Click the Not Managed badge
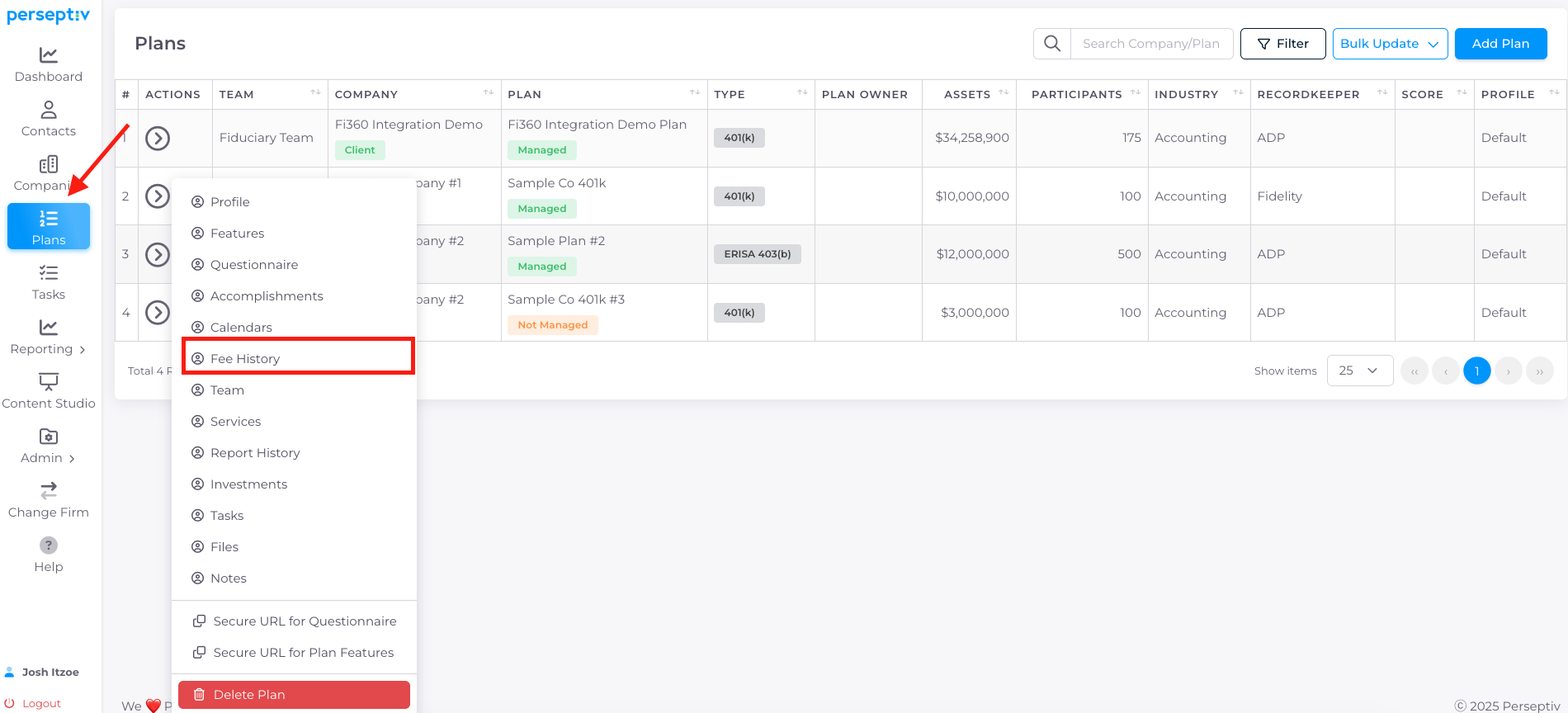 coord(553,325)
